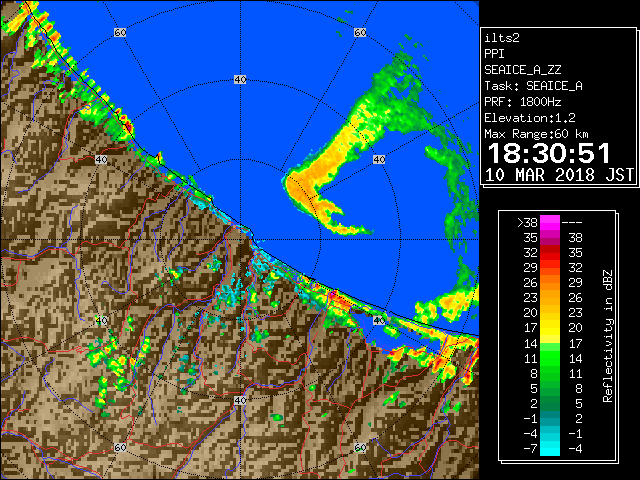Select the swatch between 23 and 26
The width and height of the screenshot is (640, 480).
point(550,298)
